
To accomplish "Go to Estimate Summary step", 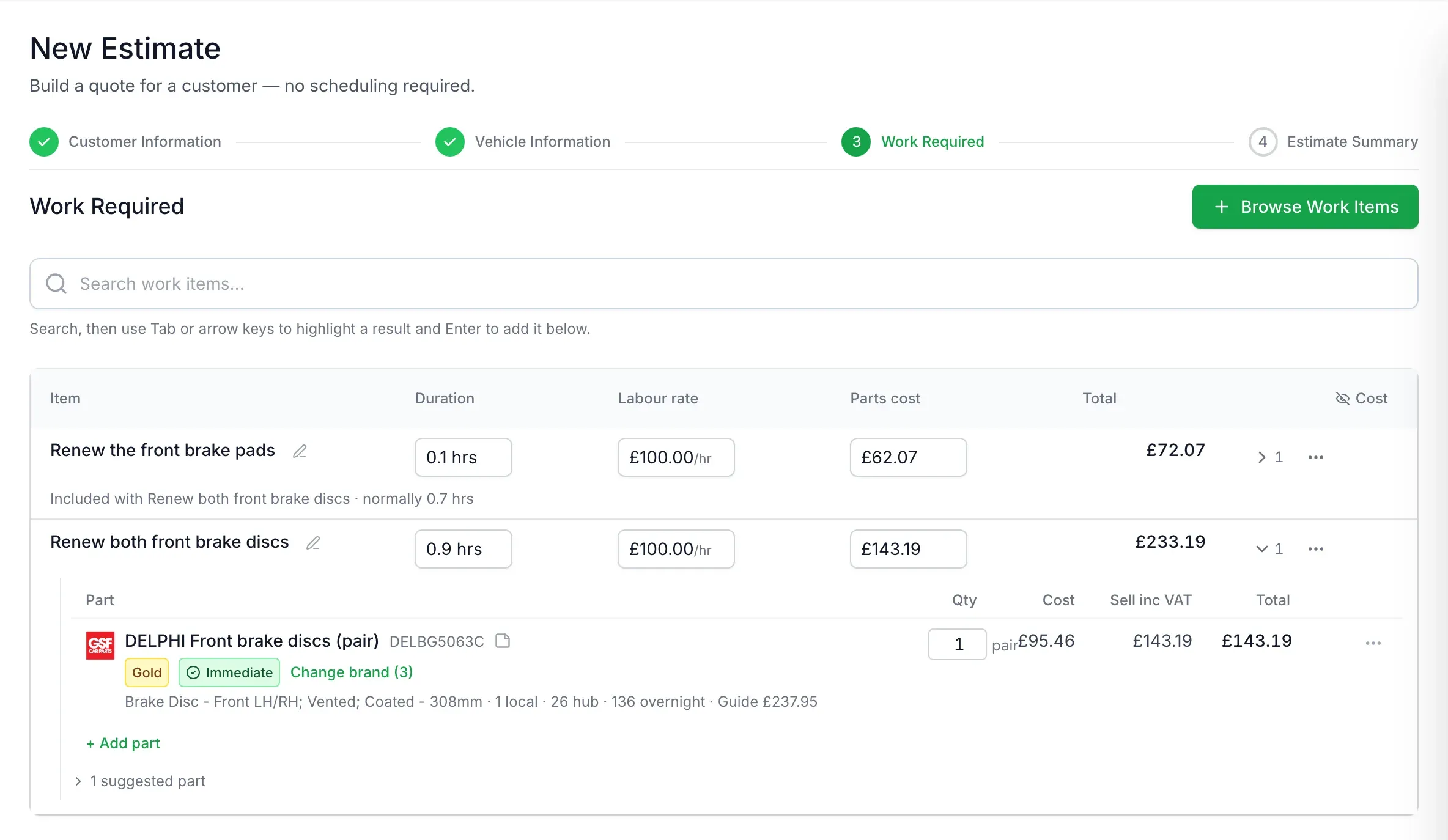I will click(x=1334, y=142).
